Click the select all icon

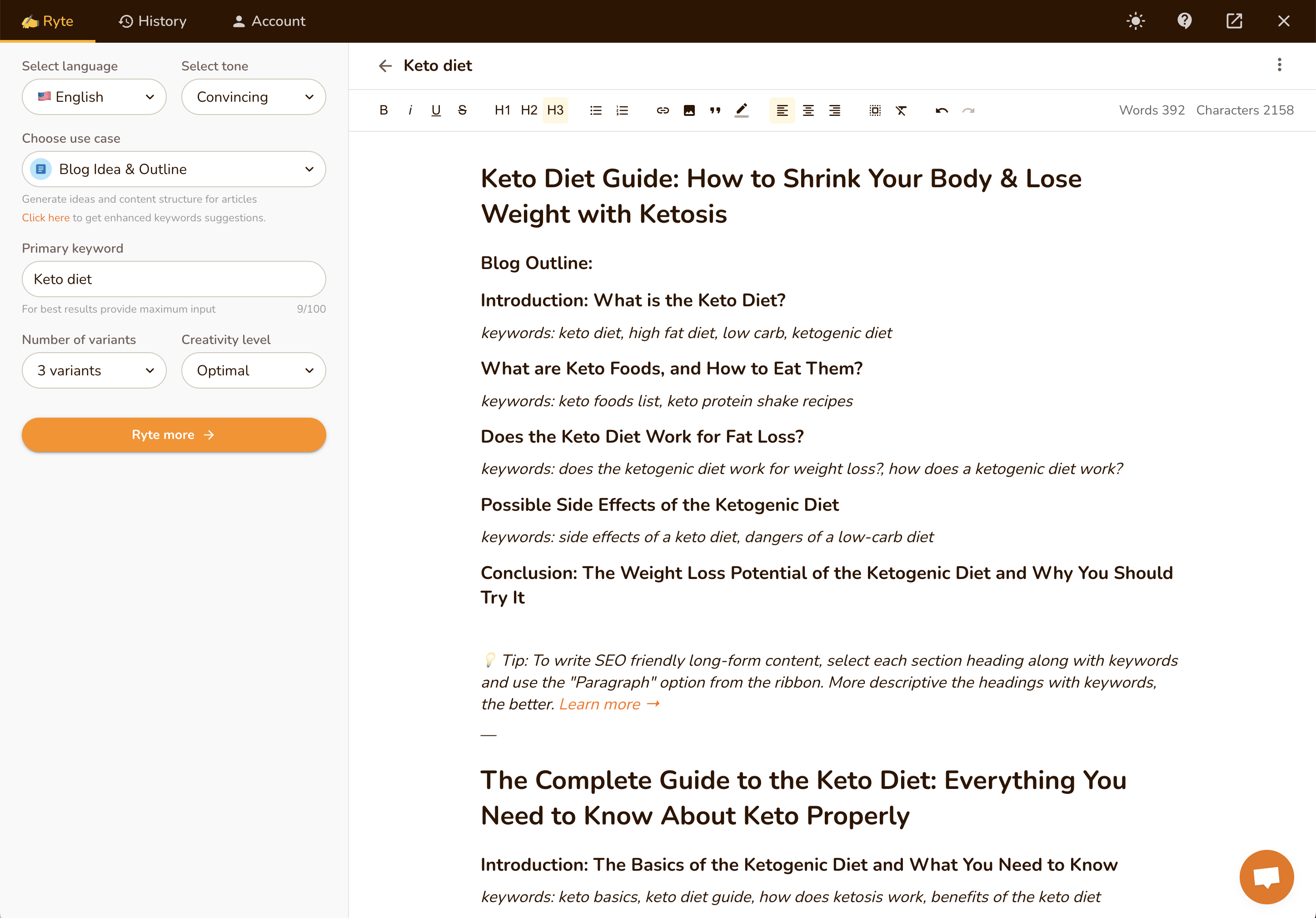(875, 110)
